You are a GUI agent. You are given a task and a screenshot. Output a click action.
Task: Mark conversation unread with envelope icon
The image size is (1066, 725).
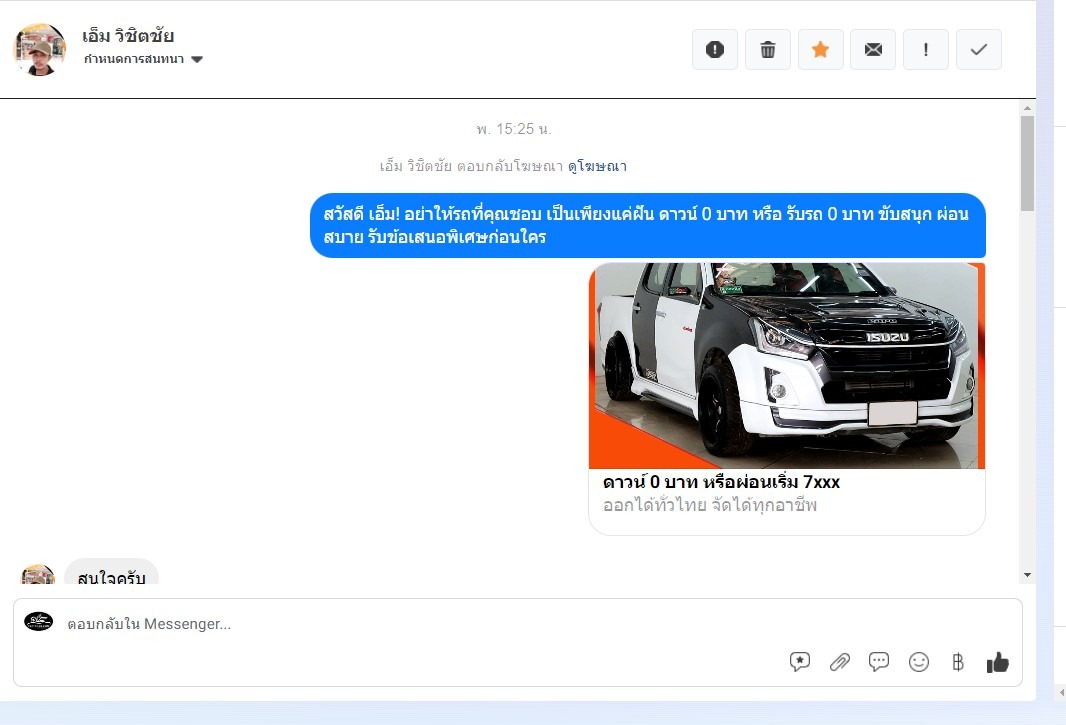[873, 50]
